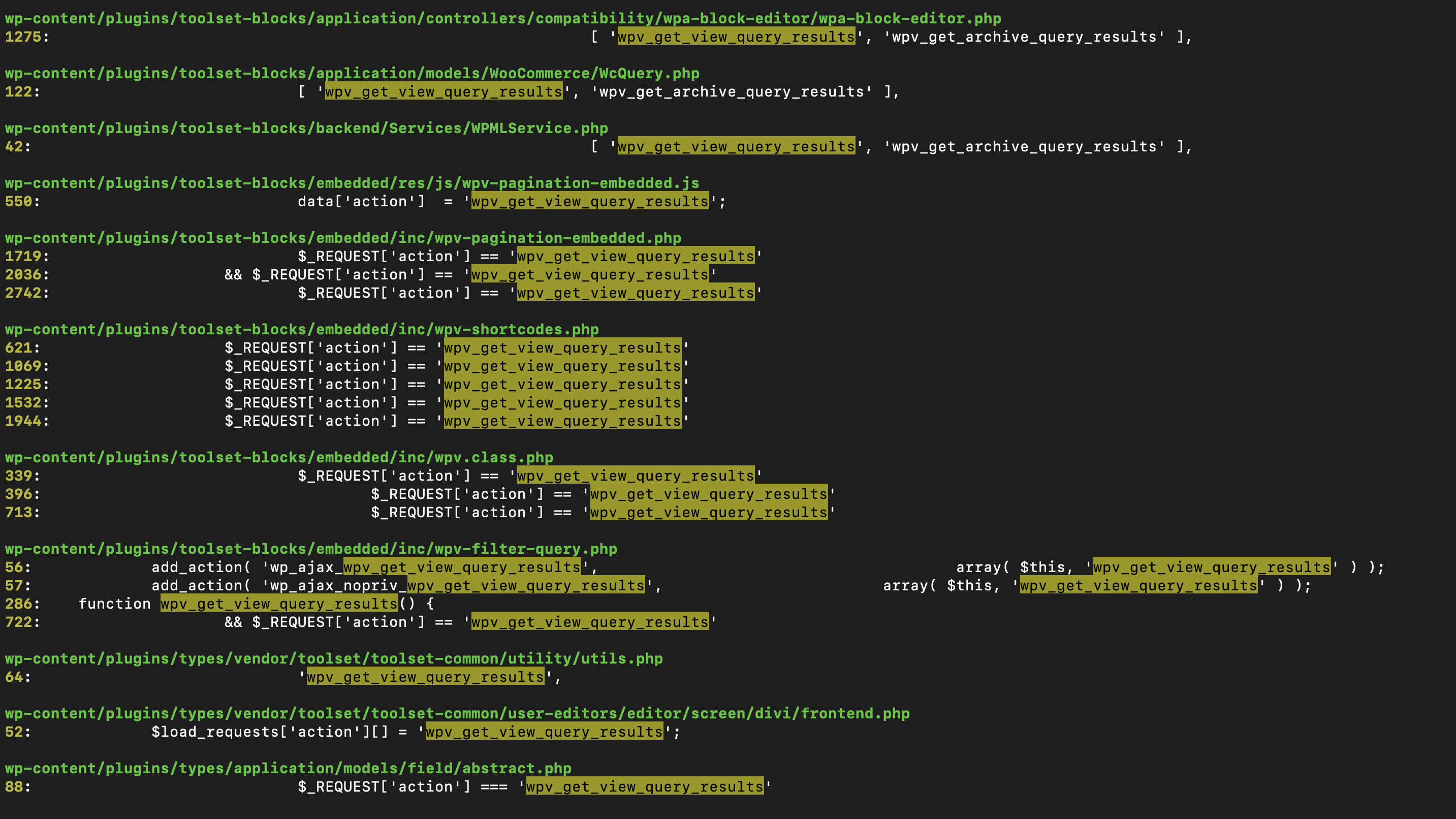This screenshot has height=819, width=1456.
Task: Click 'array( $this,' on line 57
Action: point(942,586)
